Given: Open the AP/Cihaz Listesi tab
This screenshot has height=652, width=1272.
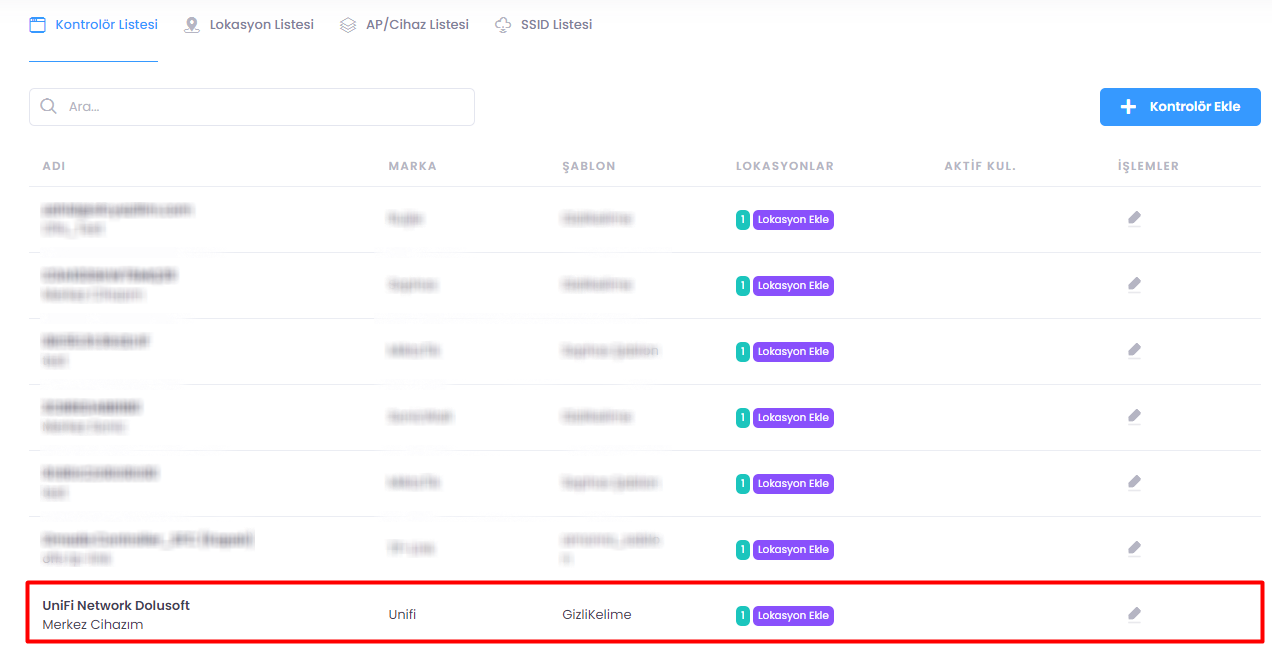Looking at the screenshot, I should (404, 25).
